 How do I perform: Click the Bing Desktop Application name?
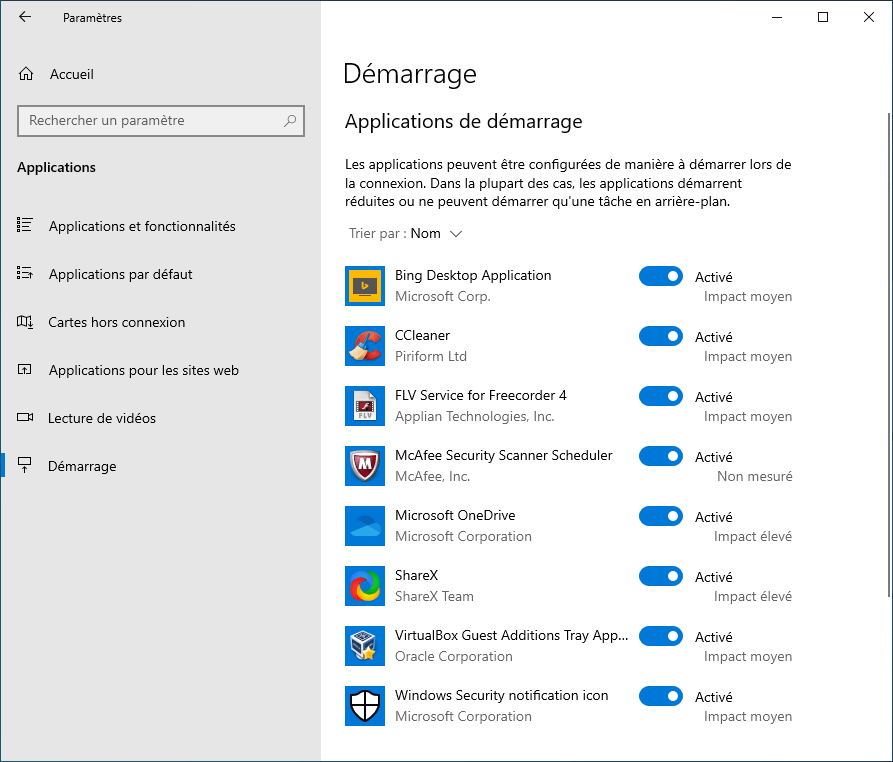473,275
